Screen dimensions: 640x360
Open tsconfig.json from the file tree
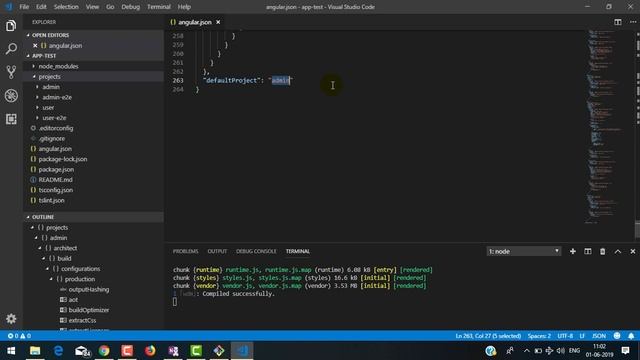(56, 190)
